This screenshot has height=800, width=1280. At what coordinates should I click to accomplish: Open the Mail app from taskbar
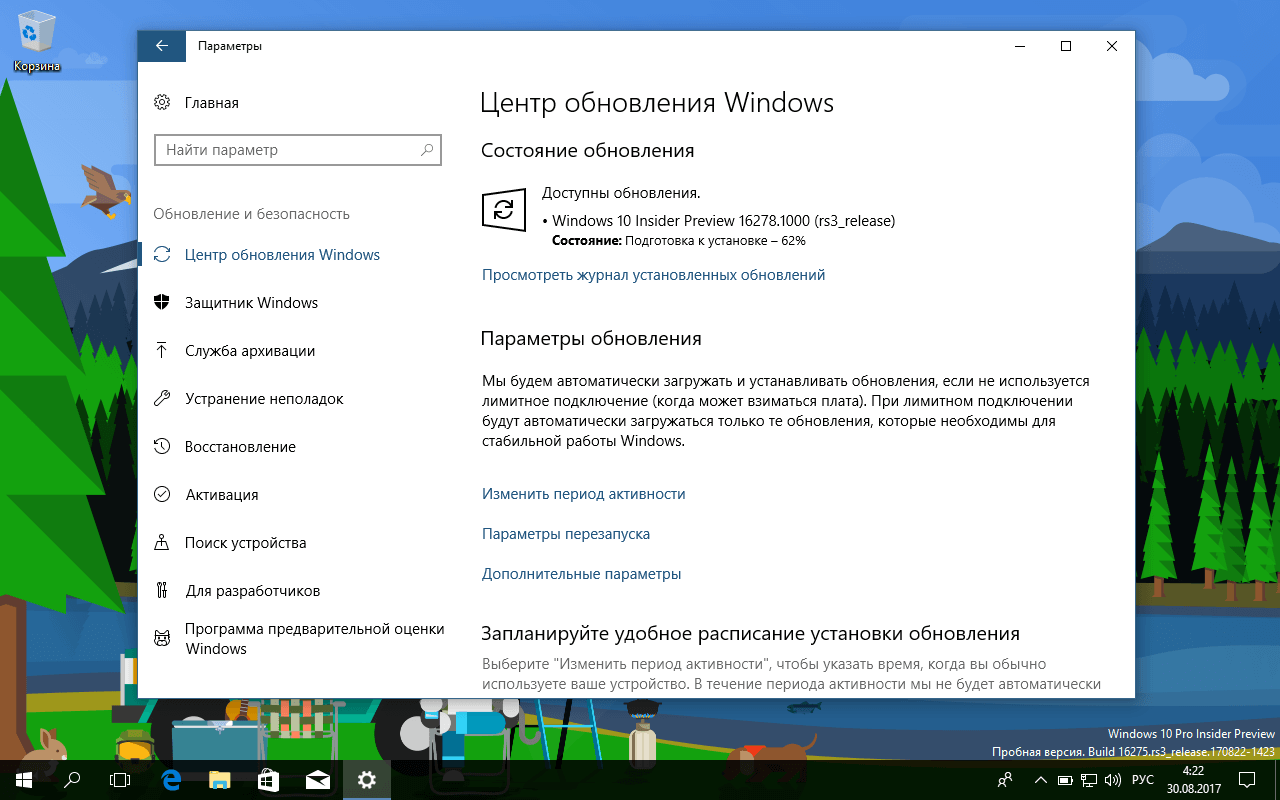point(317,780)
